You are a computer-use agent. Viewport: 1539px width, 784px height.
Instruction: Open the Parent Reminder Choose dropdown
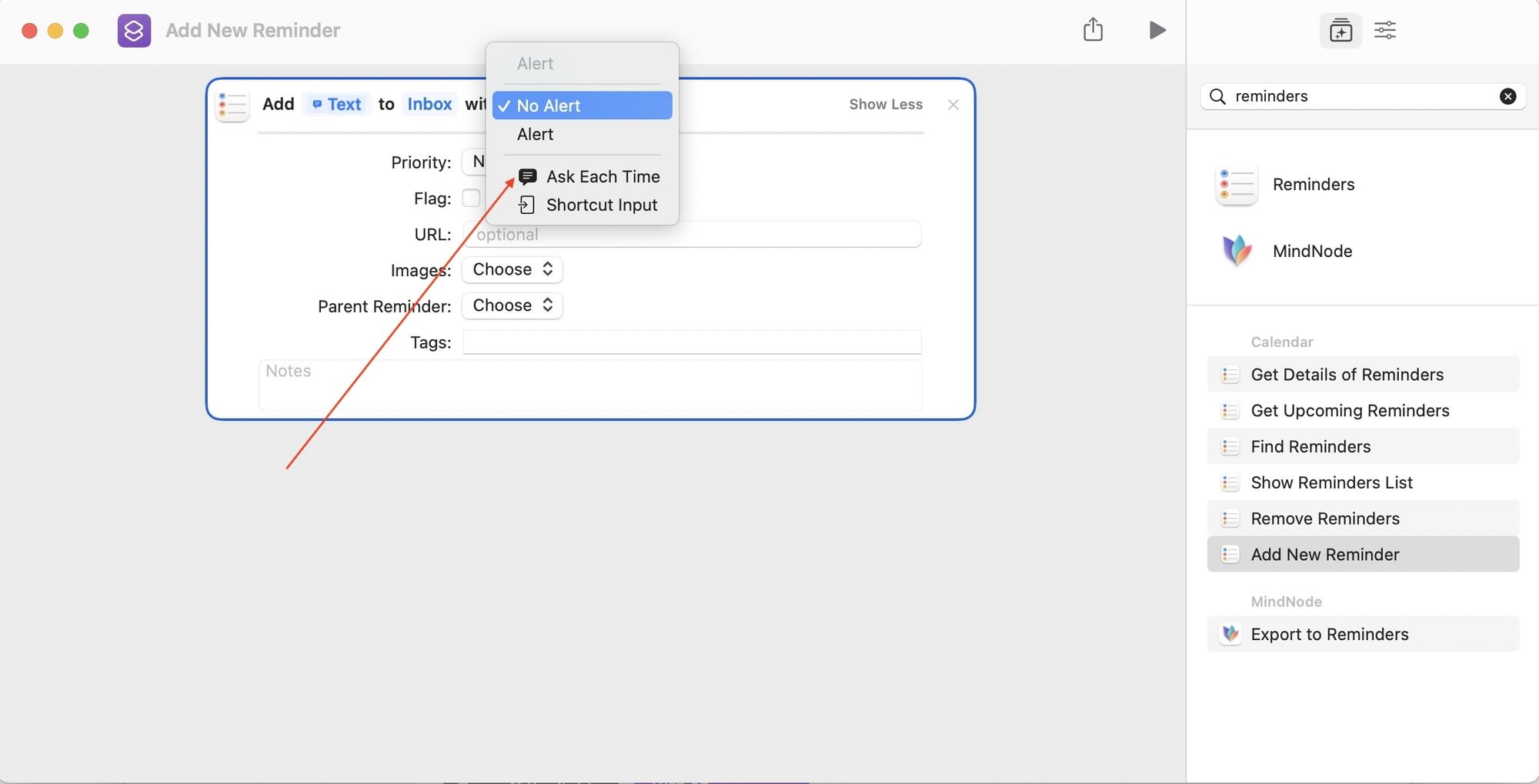coord(511,305)
